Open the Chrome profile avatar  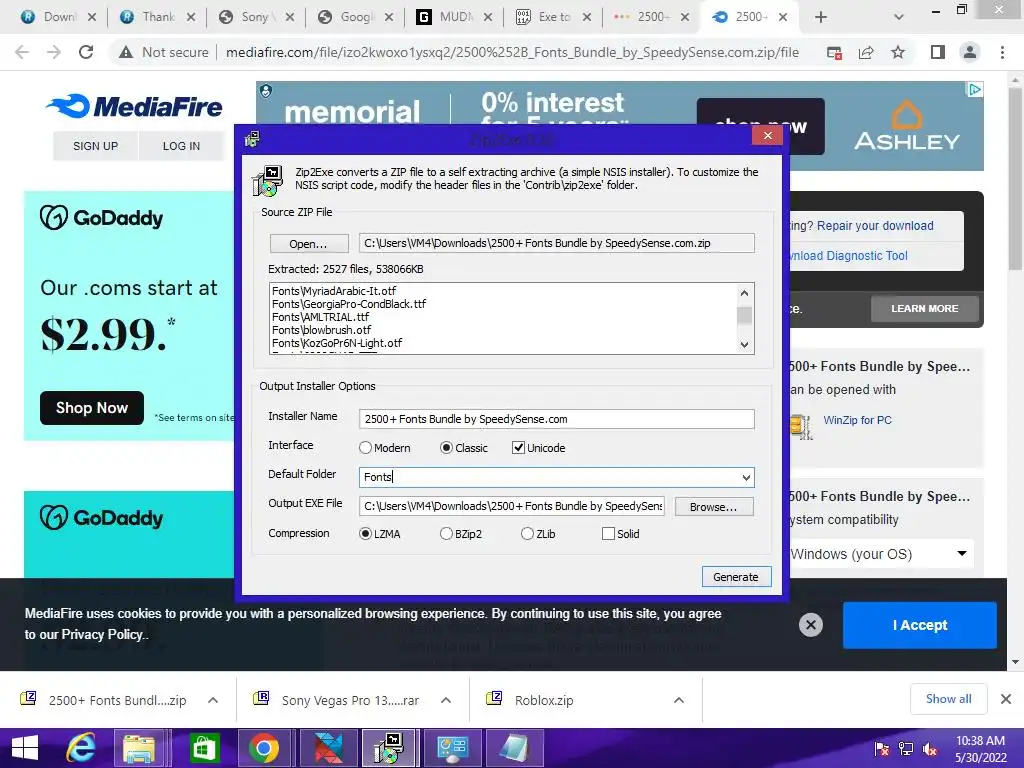click(970, 52)
